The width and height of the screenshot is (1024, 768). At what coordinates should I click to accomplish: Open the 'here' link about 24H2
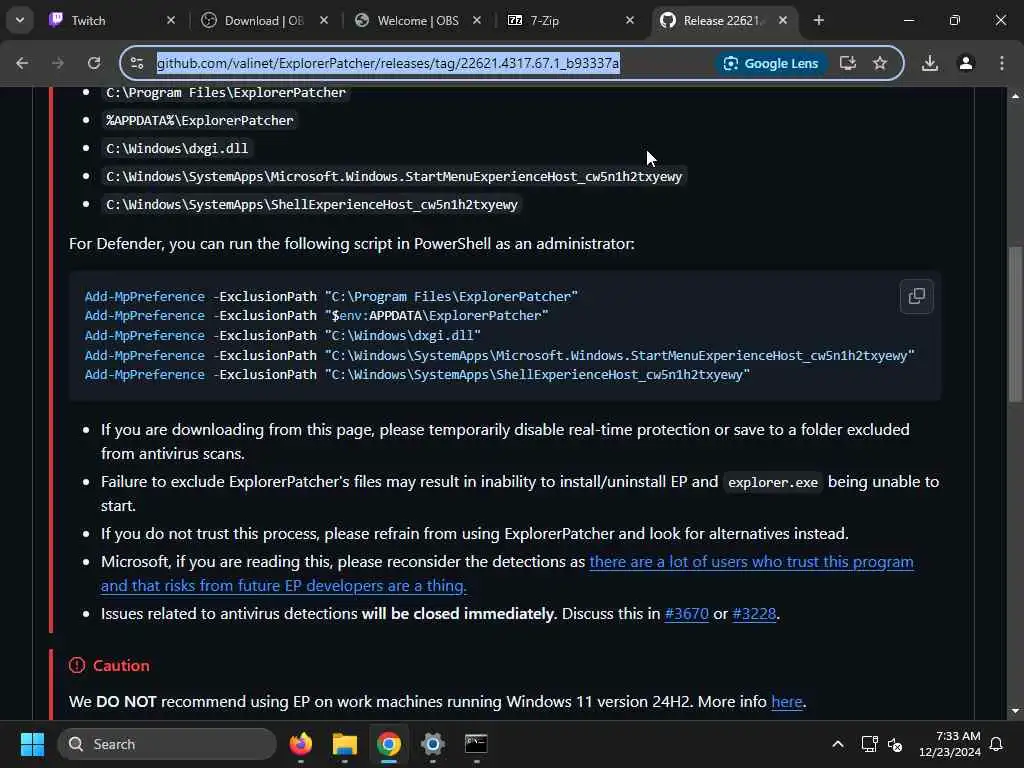coord(787,701)
